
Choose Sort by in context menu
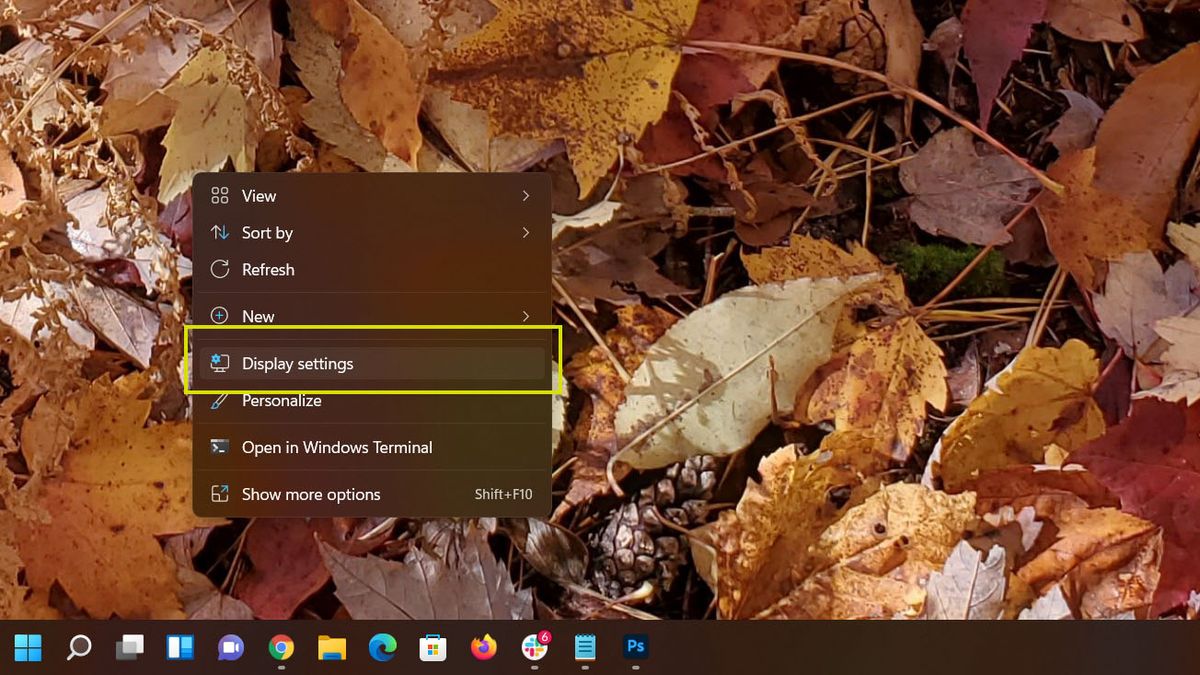[371, 233]
